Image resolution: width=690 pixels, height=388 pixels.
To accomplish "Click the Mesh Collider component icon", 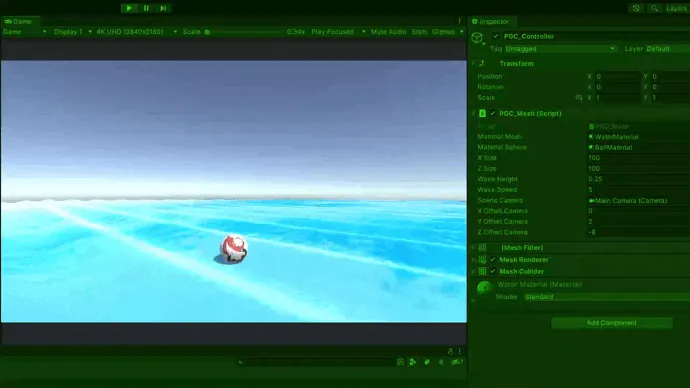I will coord(482,271).
